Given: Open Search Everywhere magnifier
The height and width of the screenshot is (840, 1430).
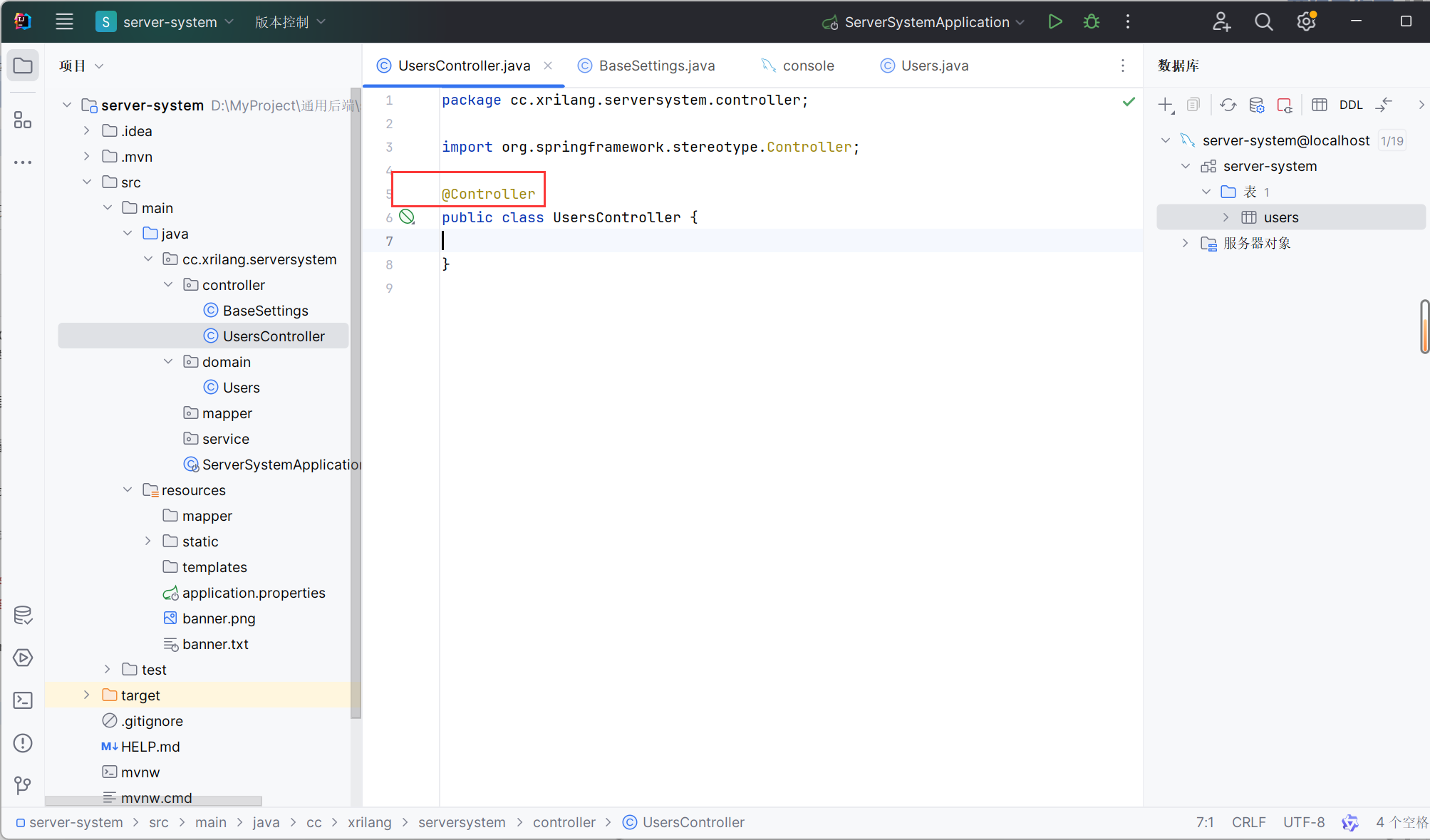Looking at the screenshot, I should 1263,22.
